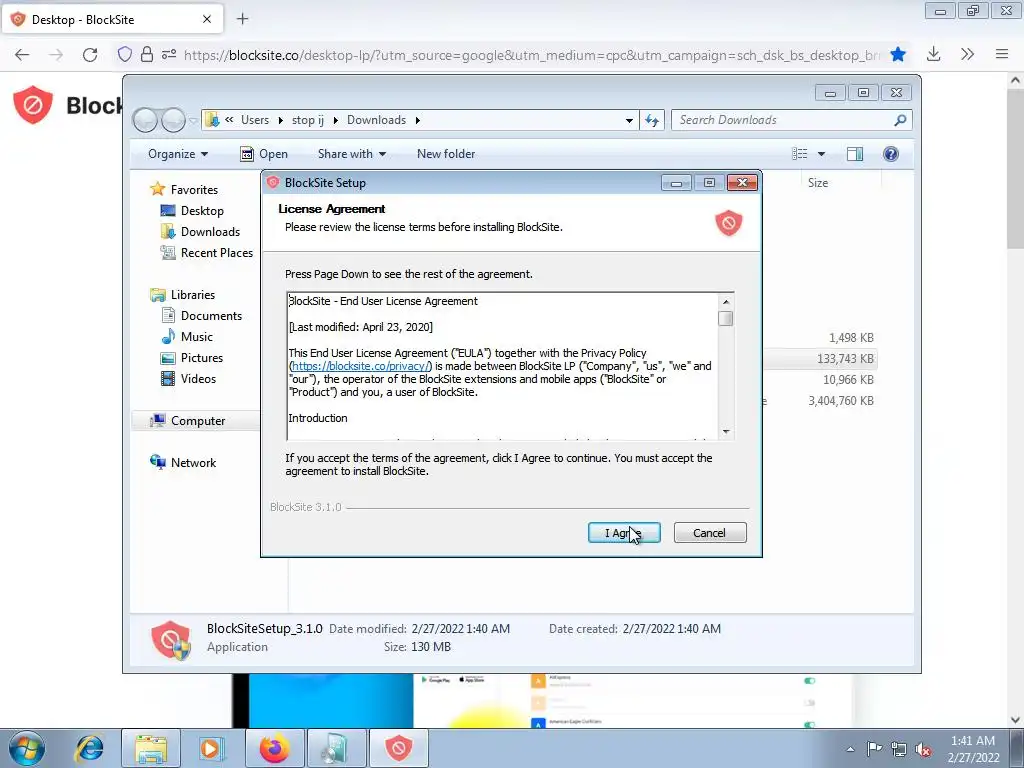Show hidden system tray icons

[x=850, y=749]
